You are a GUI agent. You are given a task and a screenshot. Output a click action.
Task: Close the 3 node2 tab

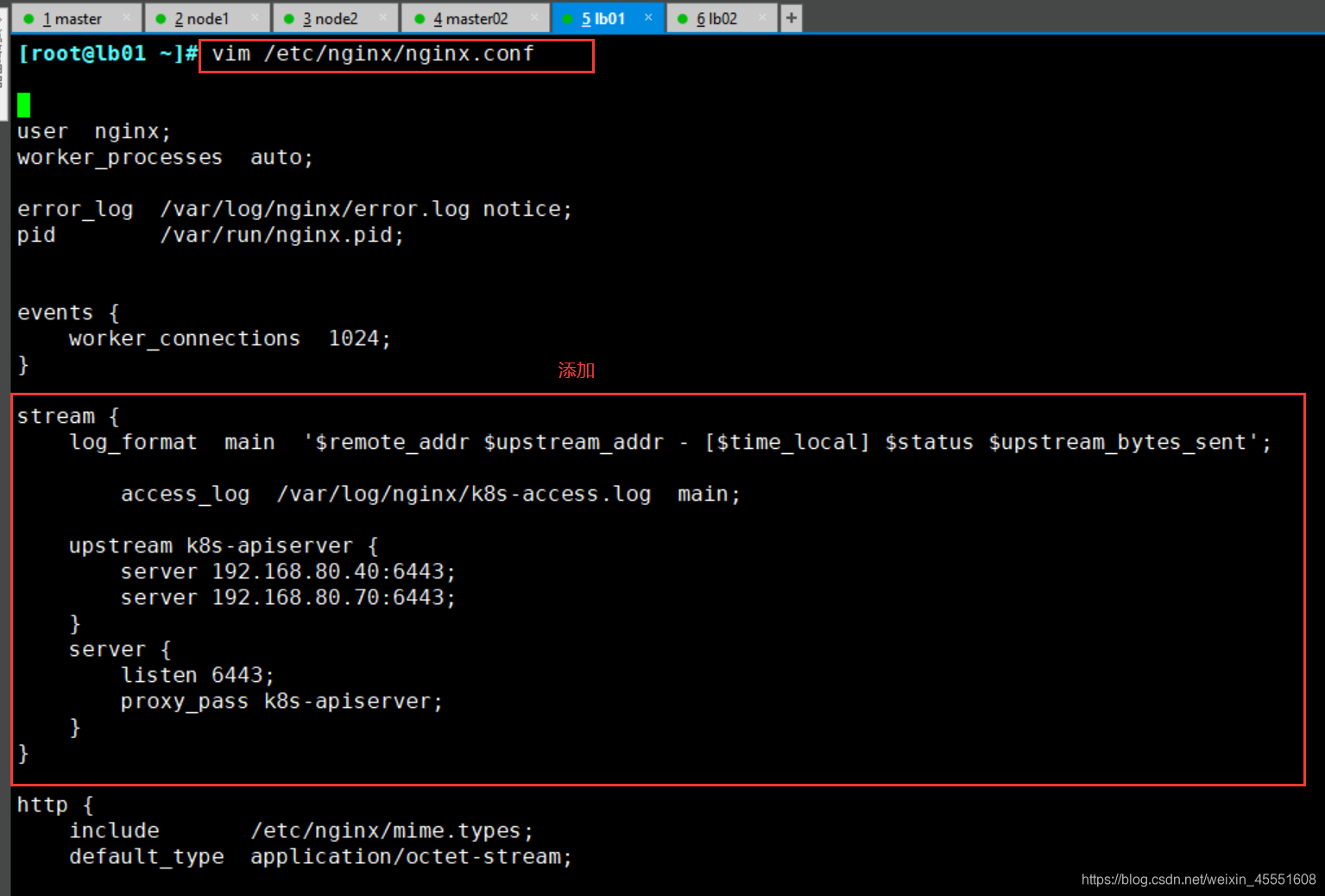pos(383,17)
